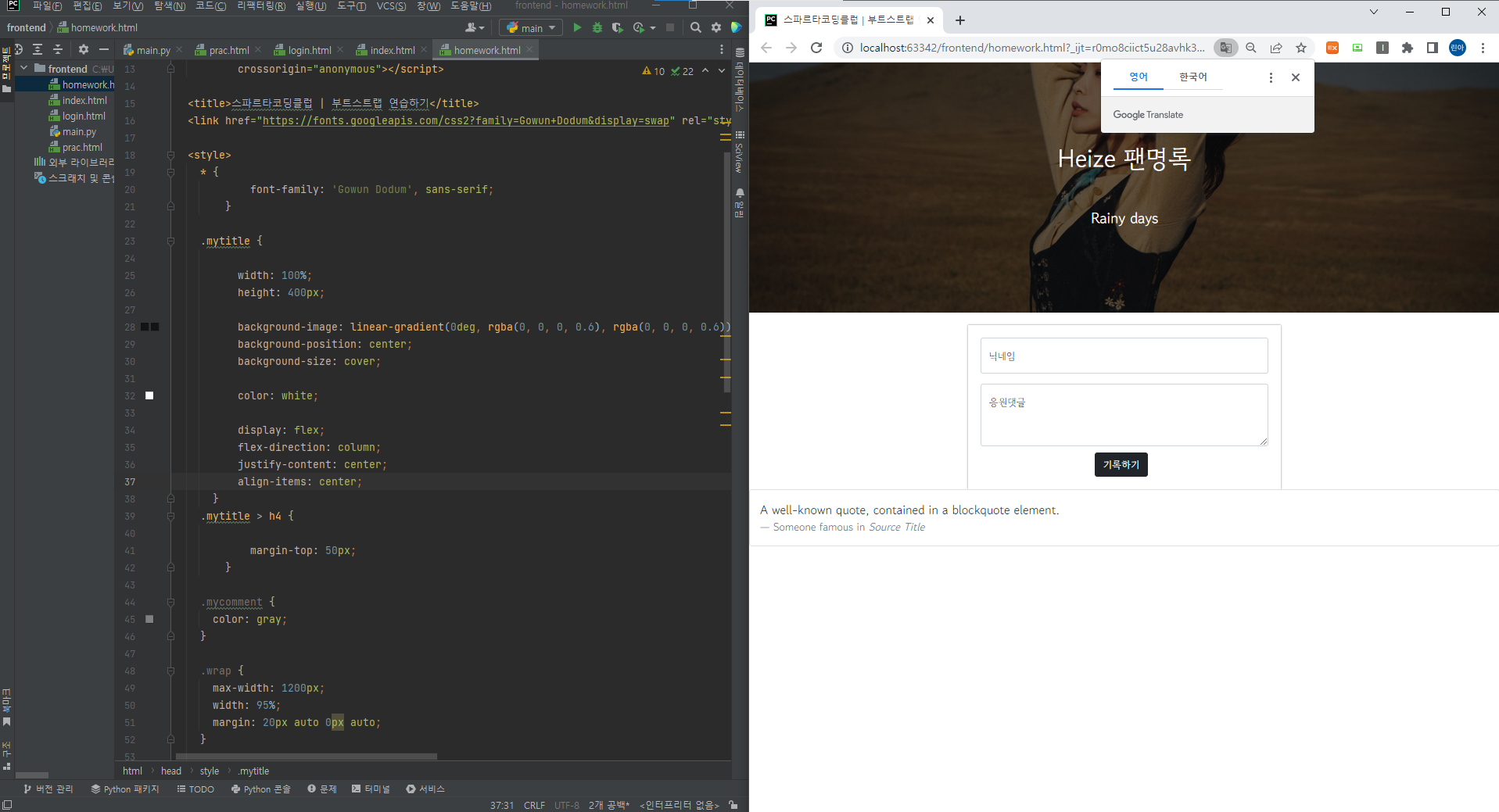Click the Google Fonts URL link in code

pyautogui.click(x=466, y=120)
